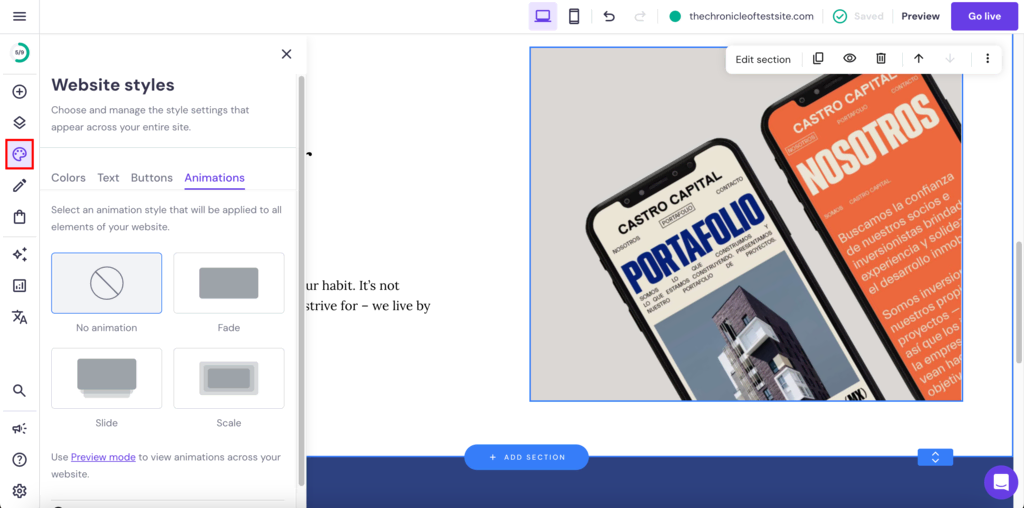Choose the Fade animation thumbnail
The height and width of the screenshot is (508, 1024).
coord(228,283)
